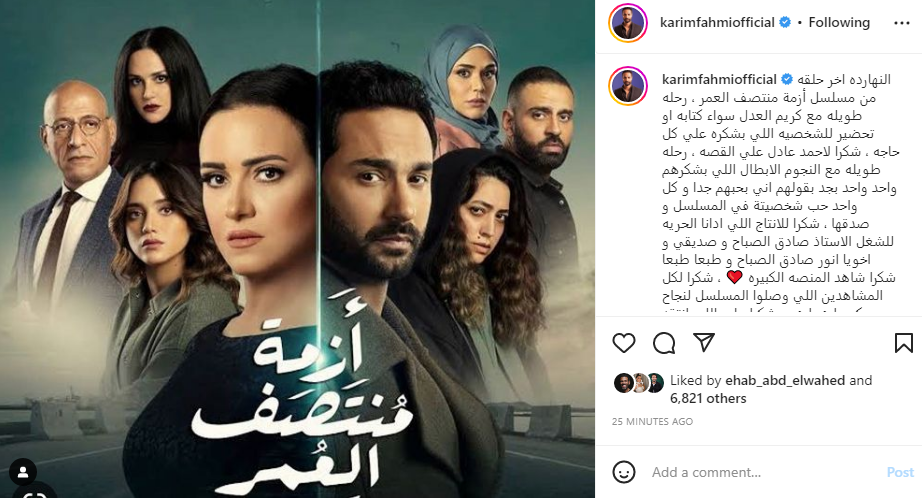Click the Add a comment field
Viewport: 922px width, 498px height.
pyautogui.click(x=764, y=472)
